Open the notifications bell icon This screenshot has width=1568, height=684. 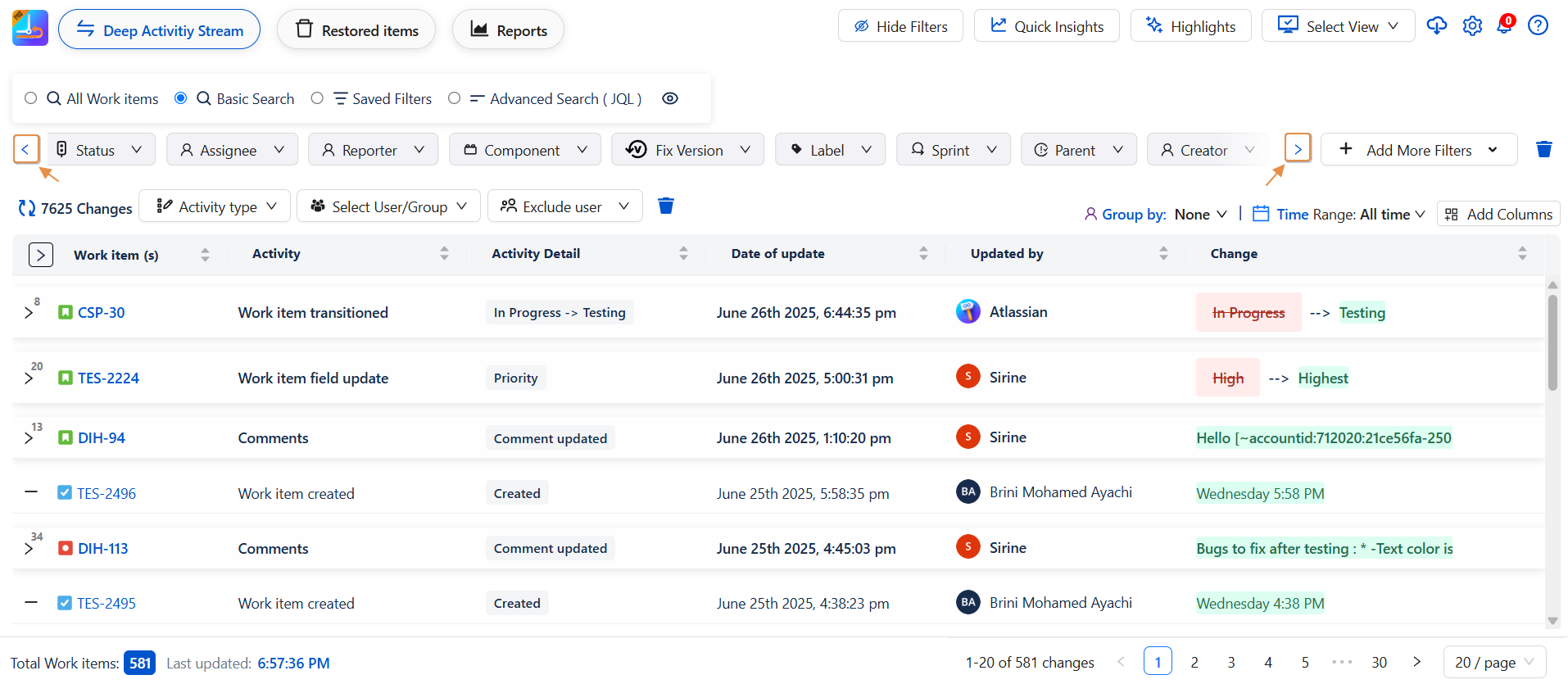tap(1504, 26)
